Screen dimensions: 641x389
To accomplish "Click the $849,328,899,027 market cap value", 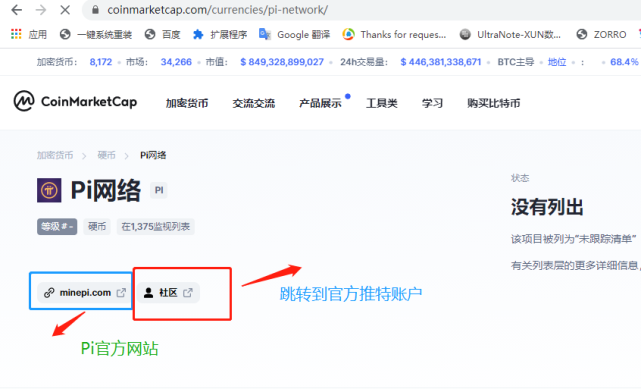I will pos(282,62).
